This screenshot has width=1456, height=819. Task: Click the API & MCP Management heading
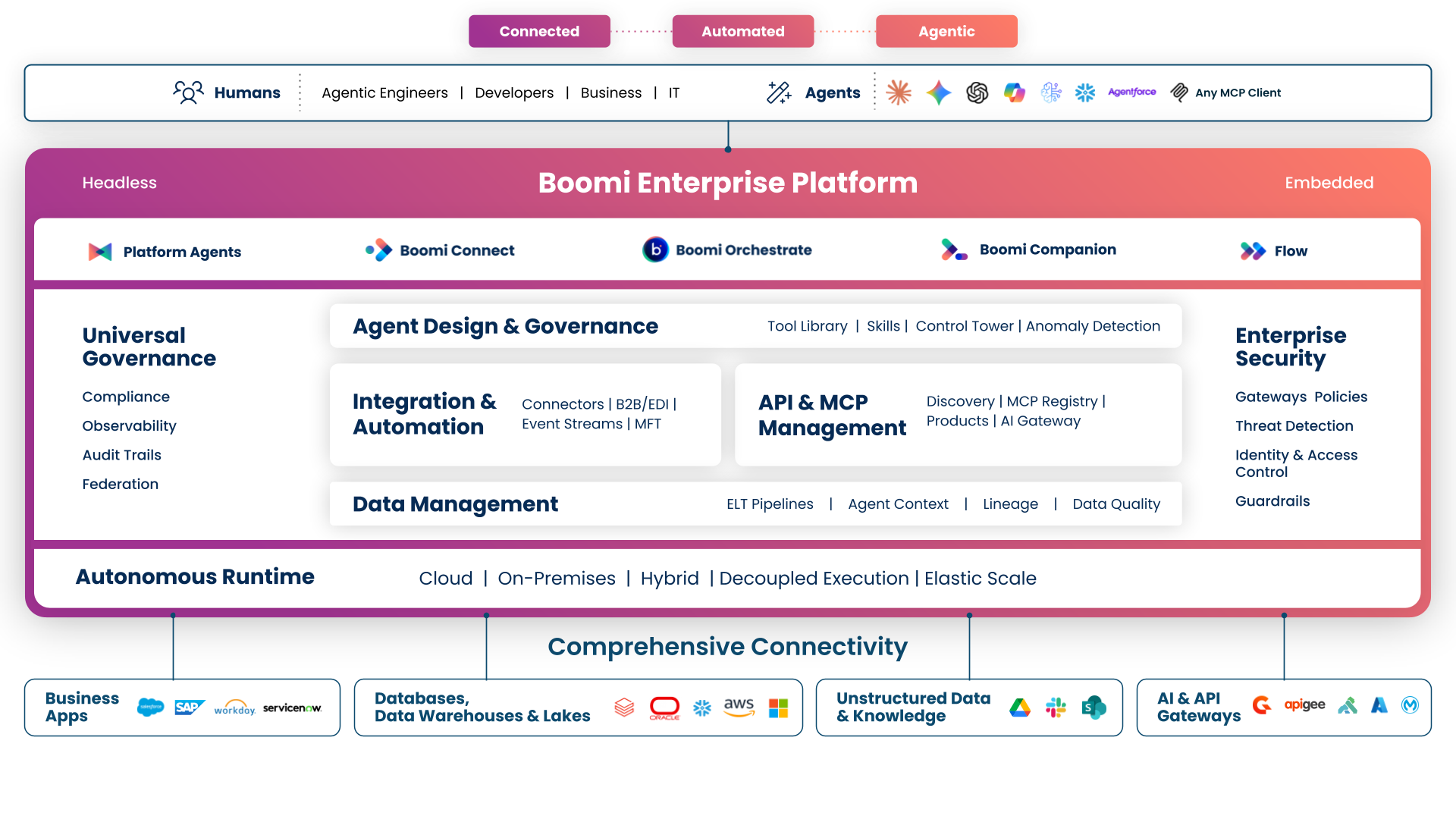pos(832,415)
